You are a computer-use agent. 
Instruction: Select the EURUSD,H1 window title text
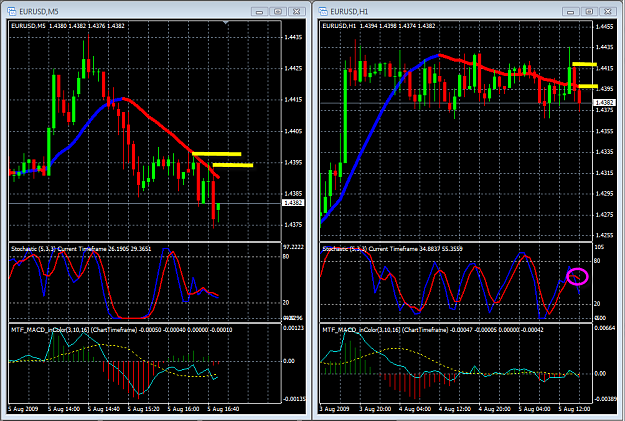[x=349, y=12]
